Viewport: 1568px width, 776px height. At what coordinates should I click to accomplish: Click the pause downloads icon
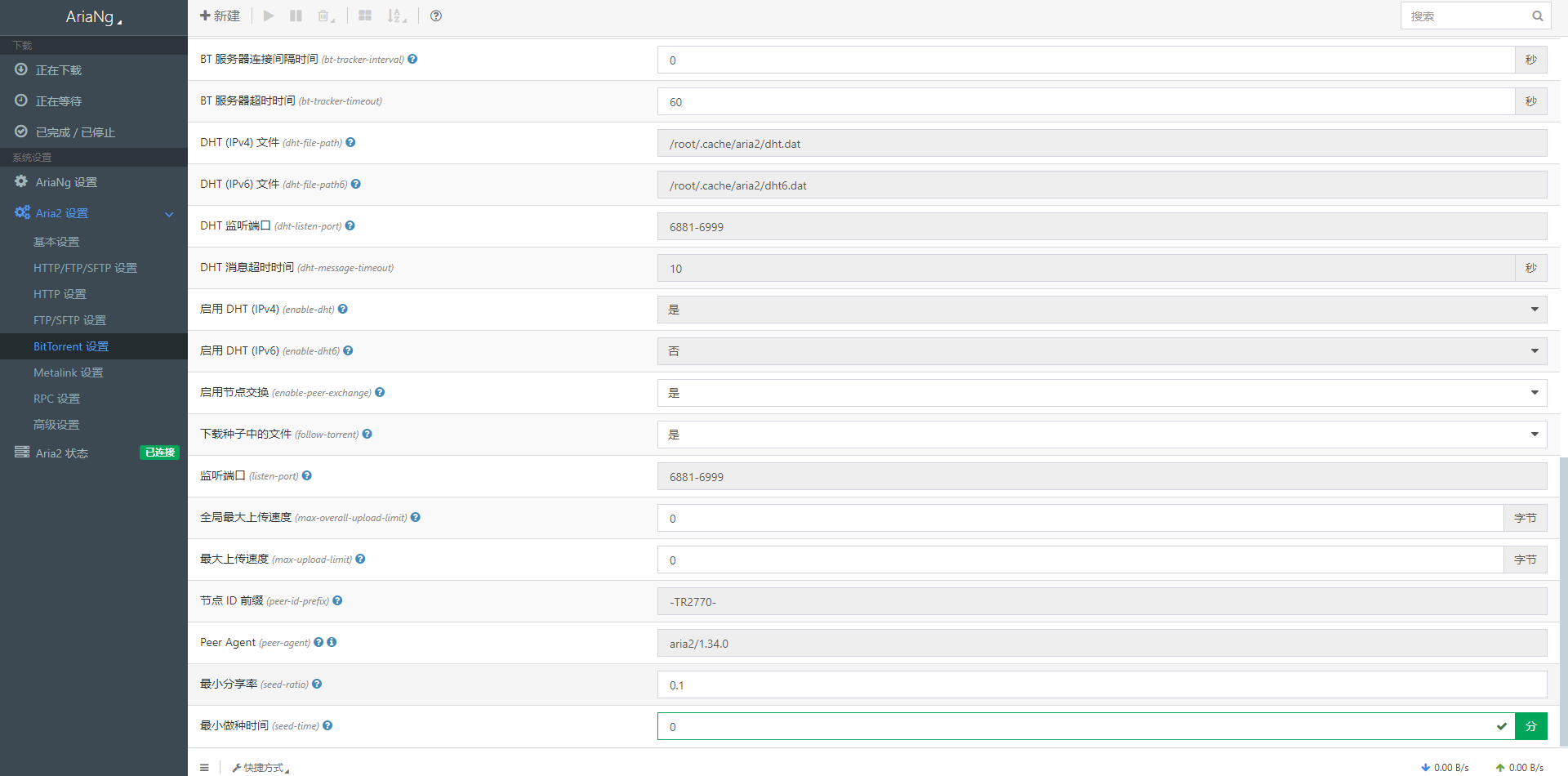(296, 16)
